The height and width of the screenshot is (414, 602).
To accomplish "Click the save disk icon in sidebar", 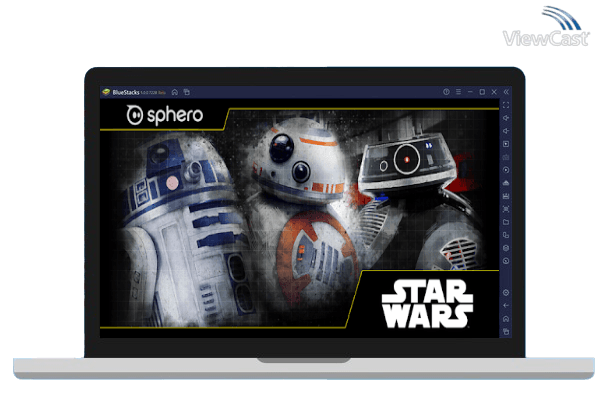I will [506, 196].
